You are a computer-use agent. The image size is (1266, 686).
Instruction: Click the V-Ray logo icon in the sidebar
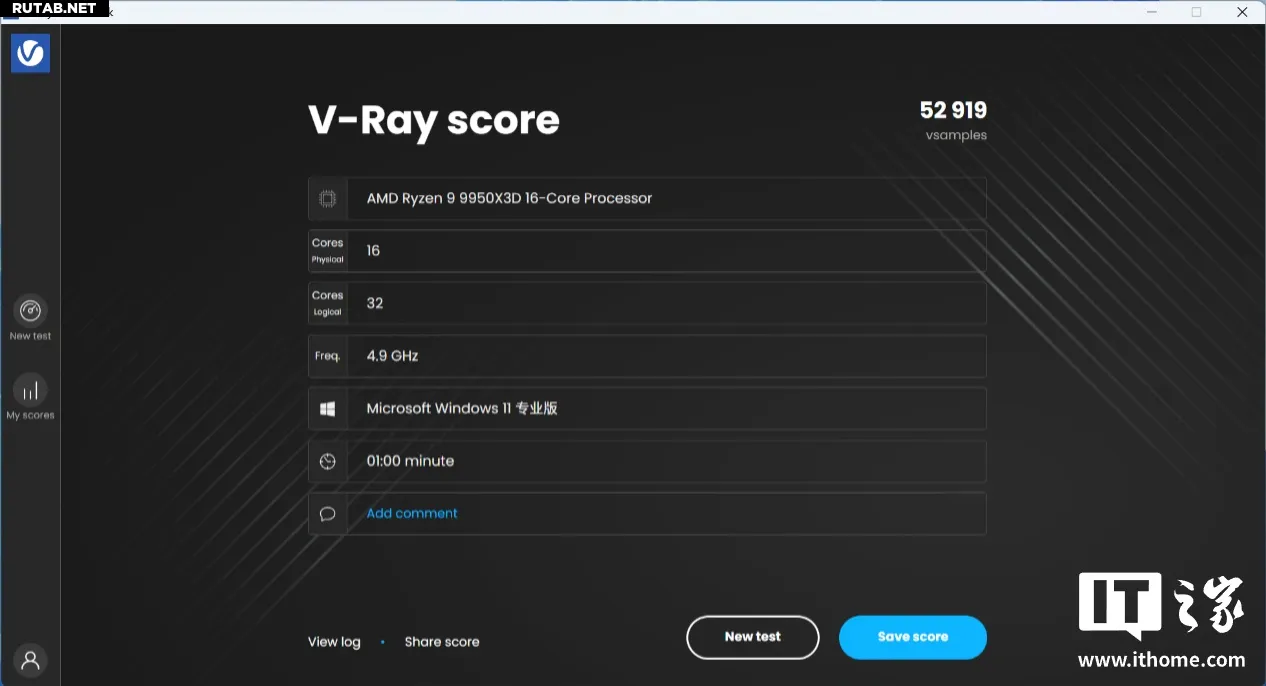click(x=30, y=53)
